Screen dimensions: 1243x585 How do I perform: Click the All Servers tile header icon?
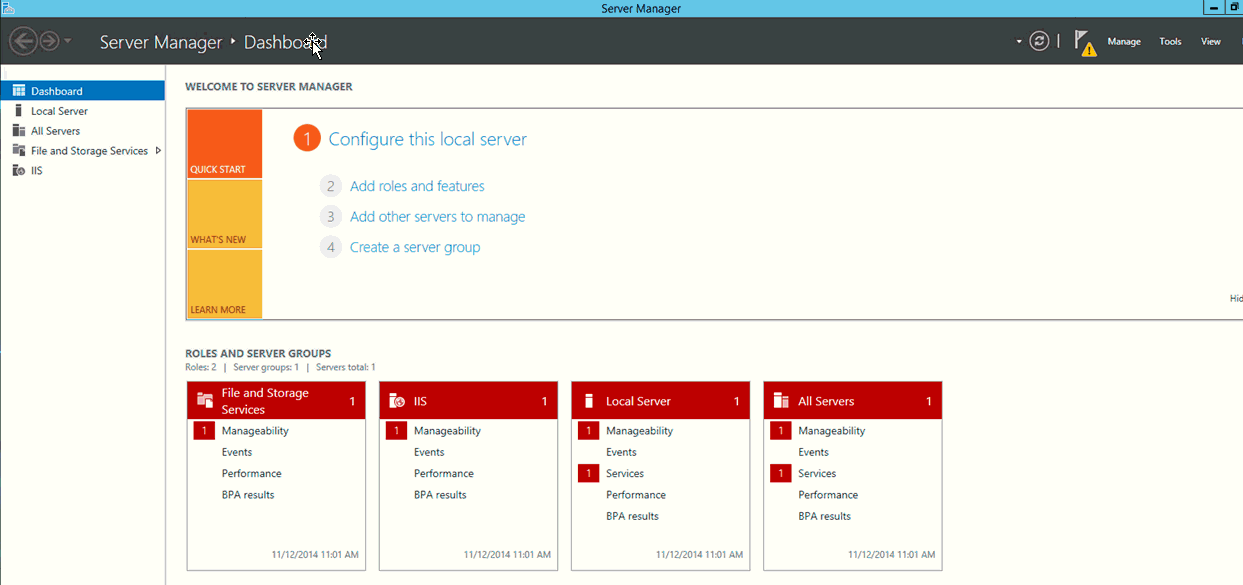[x=781, y=401]
